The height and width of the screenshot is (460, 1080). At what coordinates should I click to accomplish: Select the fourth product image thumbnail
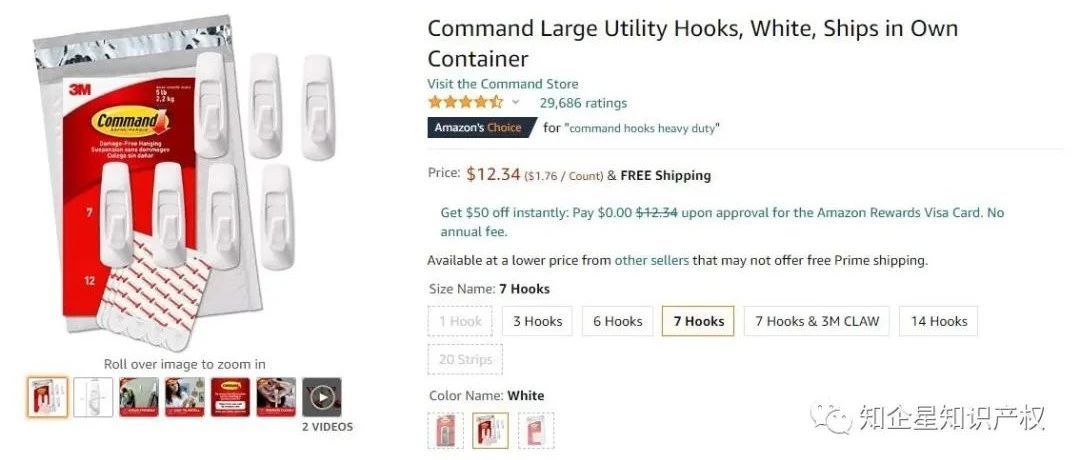tap(185, 397)
